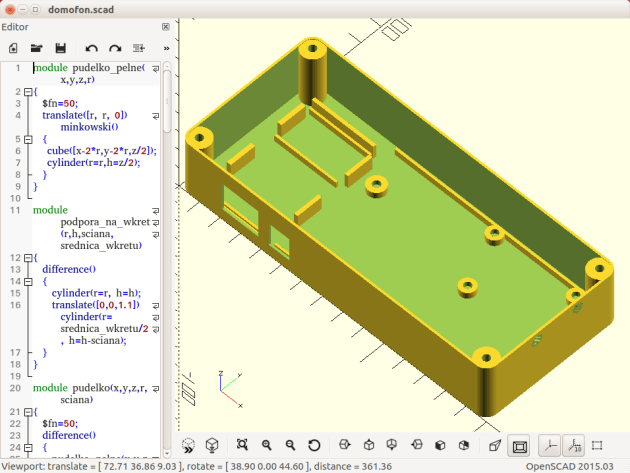Minimize the domofon.scad window
The image size is (630, 473).
tap(23, 9)
